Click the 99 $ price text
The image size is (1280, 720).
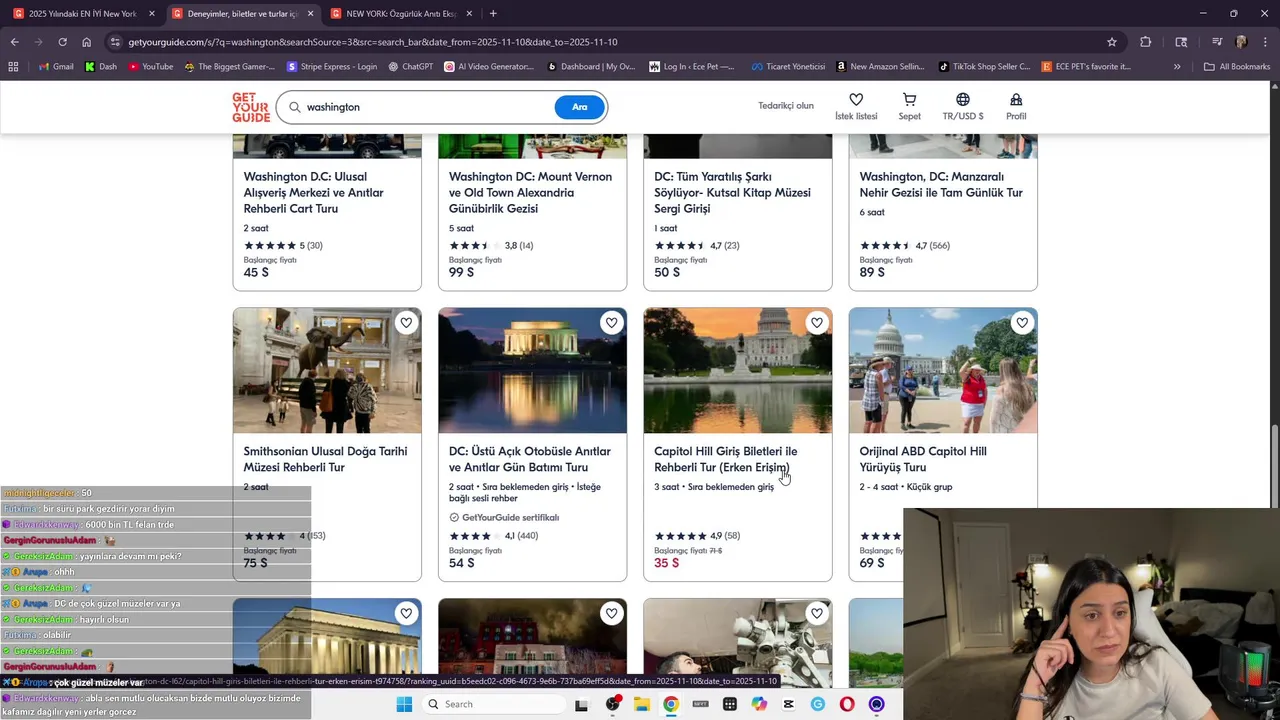click(461, 273)
